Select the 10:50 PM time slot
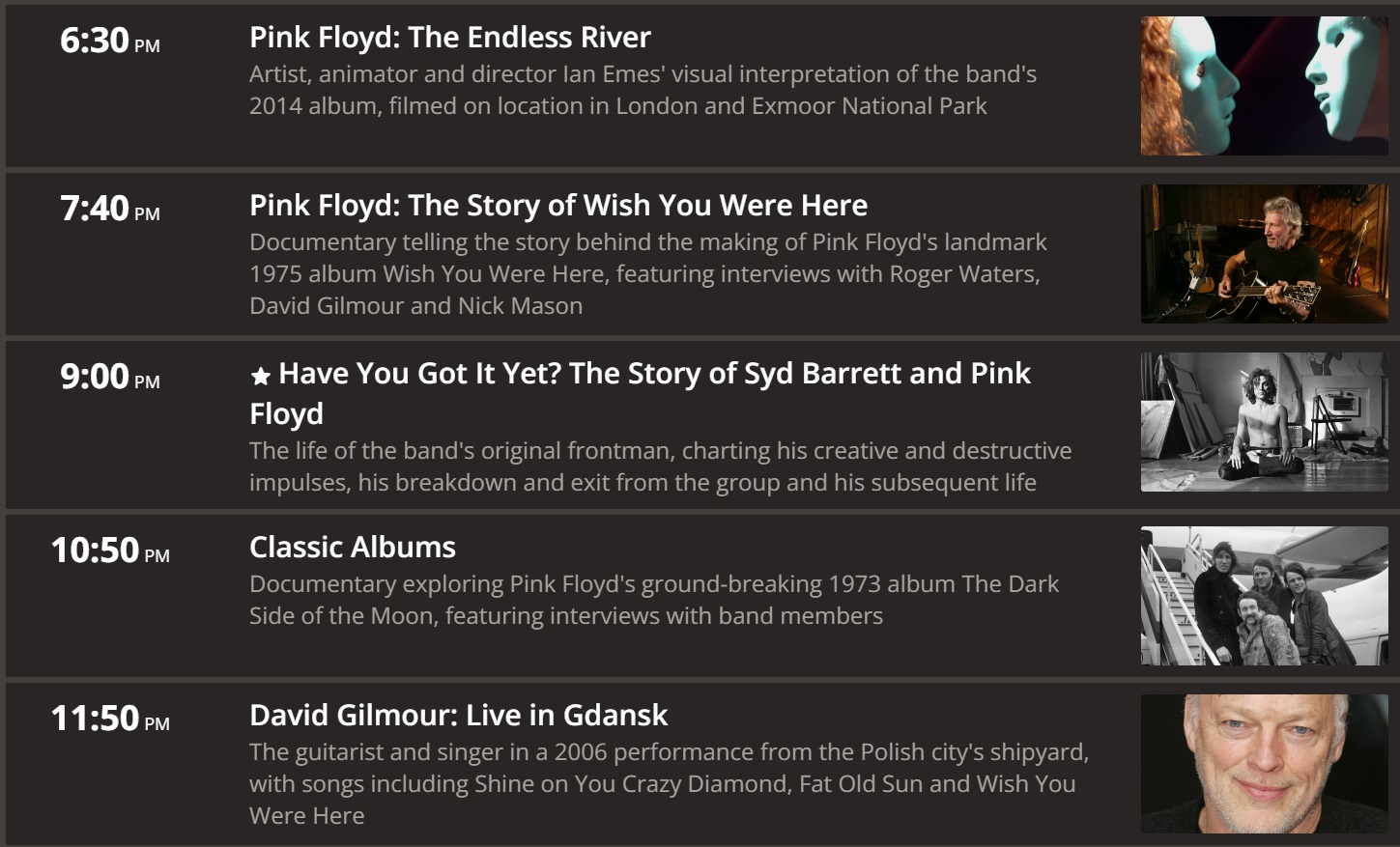This screenshot has height=847, width=1400. point(110,551)
